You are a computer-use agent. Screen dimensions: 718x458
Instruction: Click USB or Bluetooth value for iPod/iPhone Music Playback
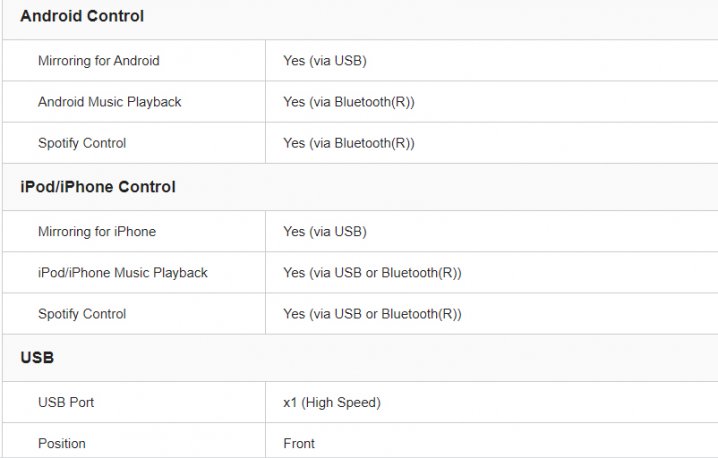coord(372,273)
